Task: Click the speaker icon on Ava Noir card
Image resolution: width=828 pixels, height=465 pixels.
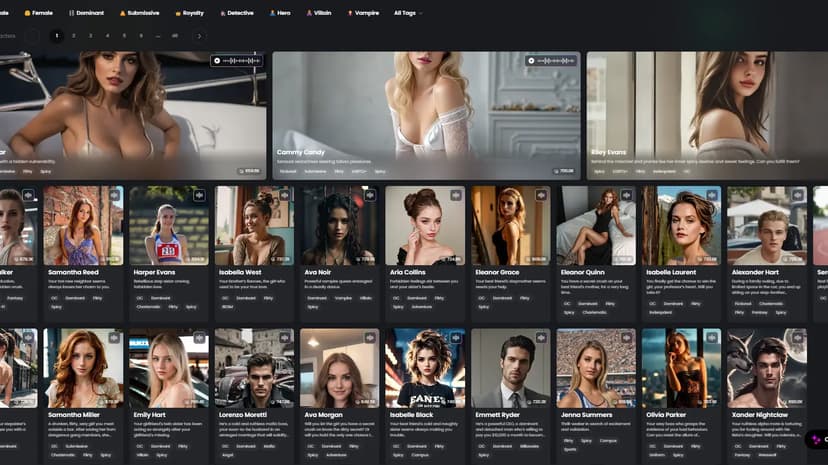Action: click(370, 195)
